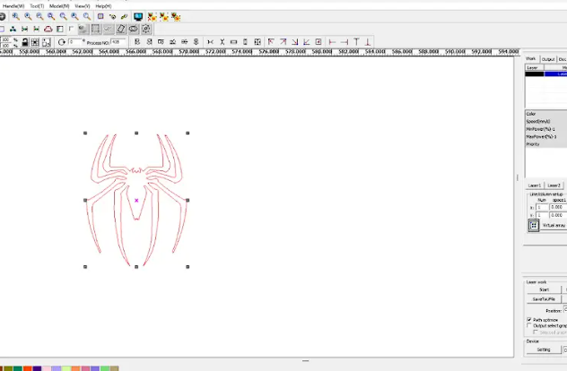Click the gear settings toolbar icon

click(x=146, y=29)
